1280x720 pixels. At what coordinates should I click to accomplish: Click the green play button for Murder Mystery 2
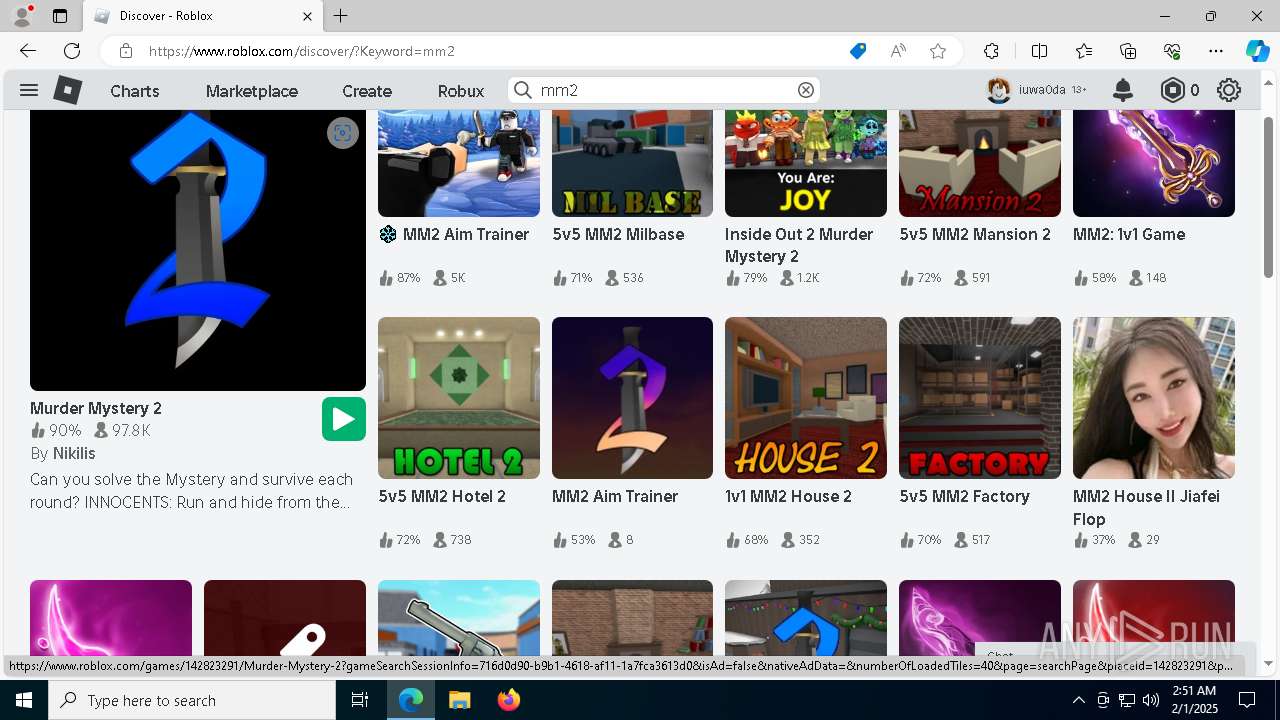coord(344,419)
